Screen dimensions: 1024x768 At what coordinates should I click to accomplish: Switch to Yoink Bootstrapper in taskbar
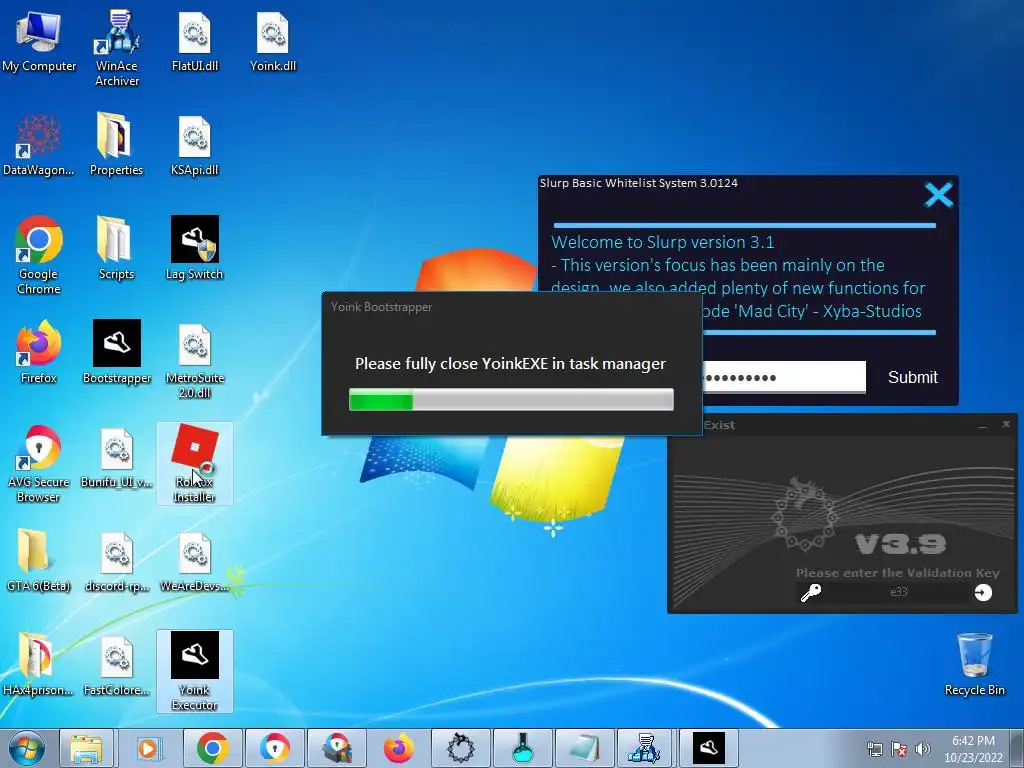coord(709,748)
